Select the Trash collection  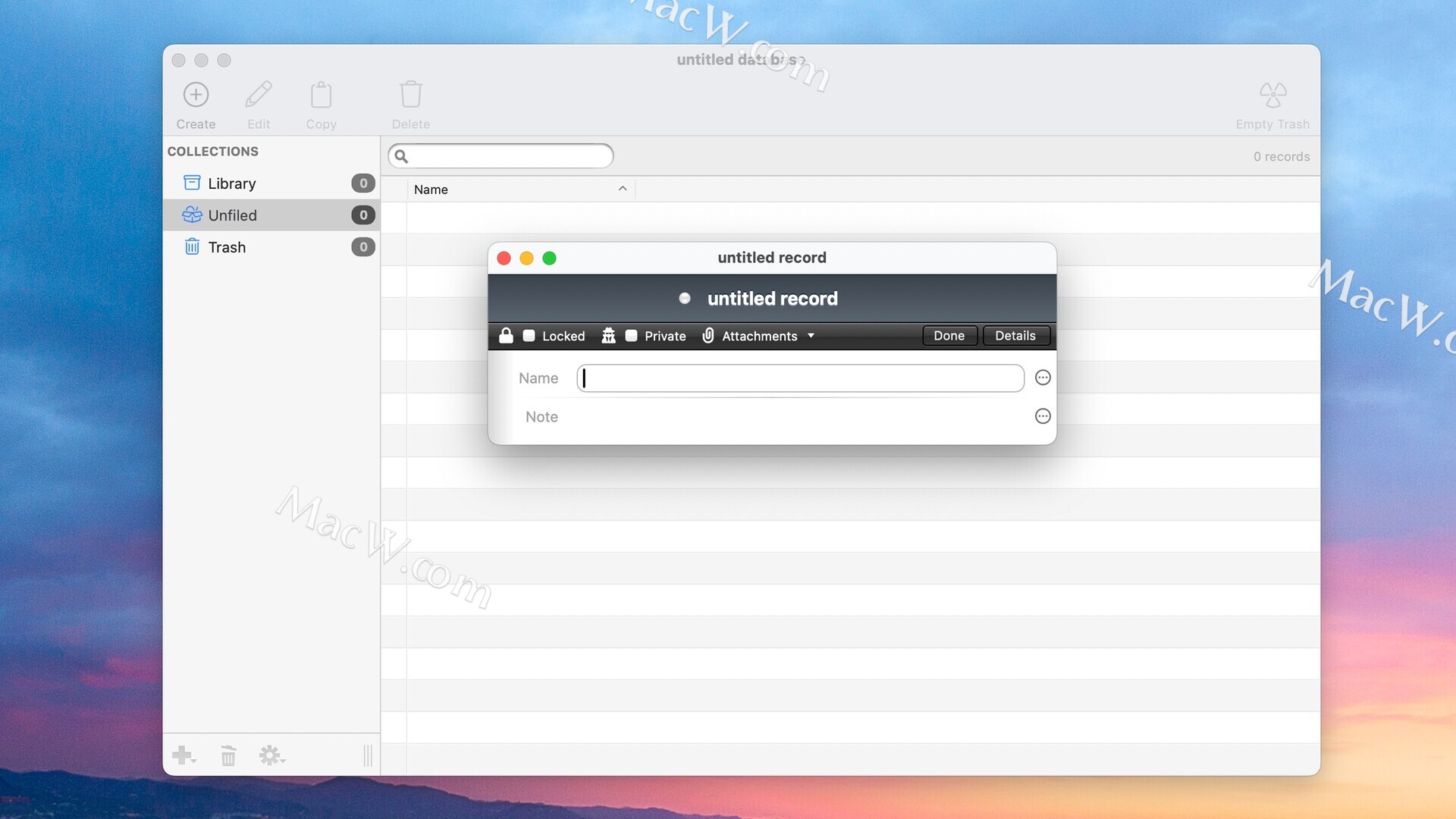[x=227, y=247]
